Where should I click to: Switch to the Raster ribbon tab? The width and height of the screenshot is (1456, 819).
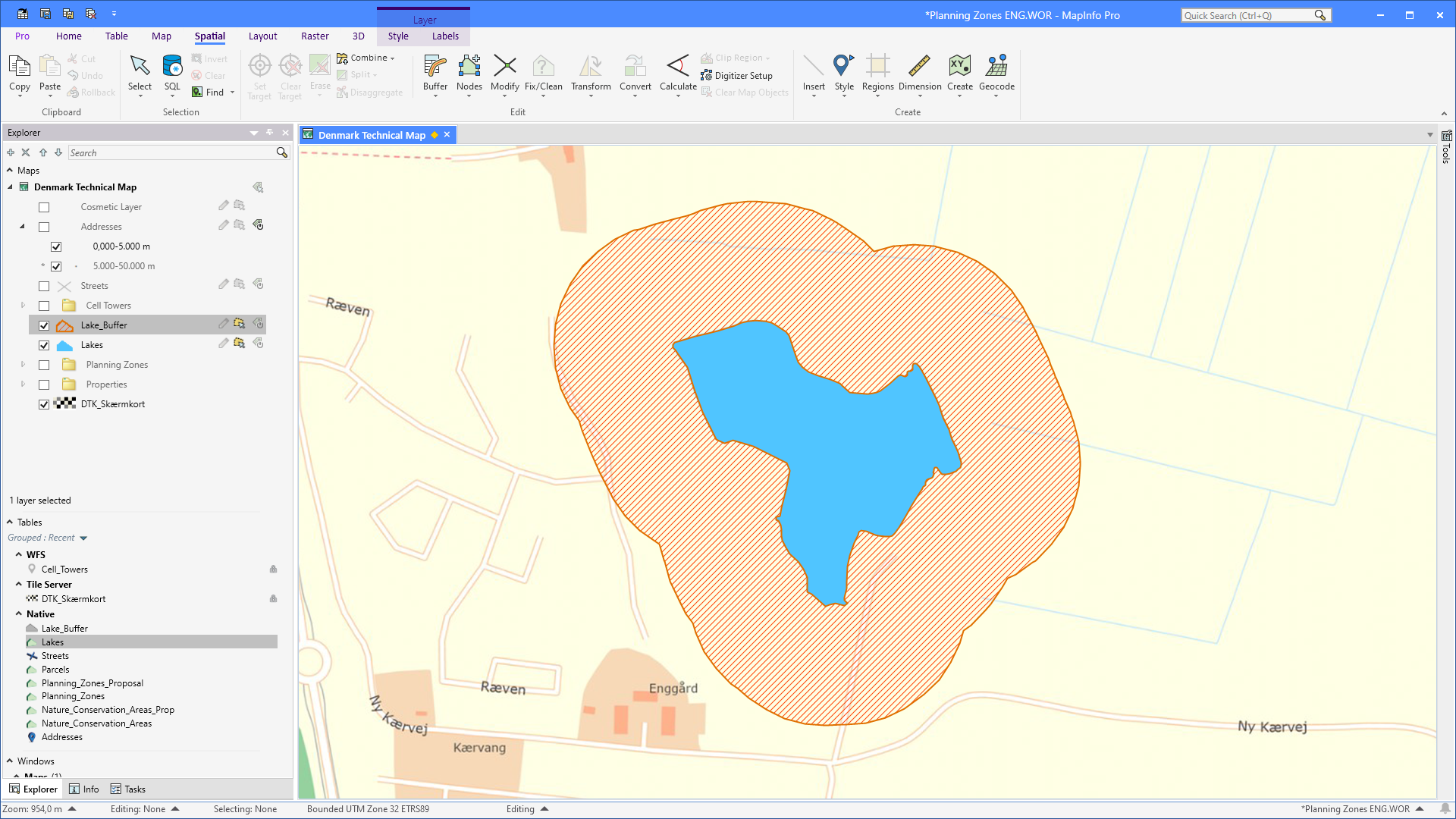tap(315, 36)
